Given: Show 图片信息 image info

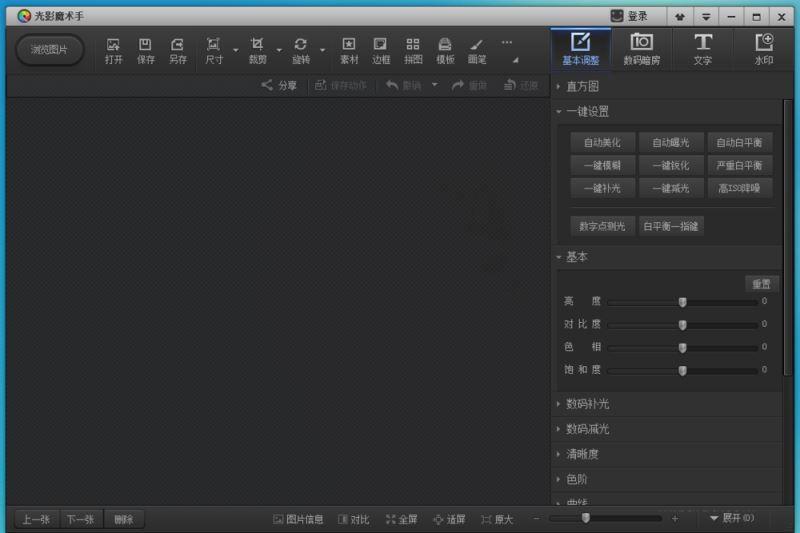Looking at the screenshot, I should pos(298,519).
